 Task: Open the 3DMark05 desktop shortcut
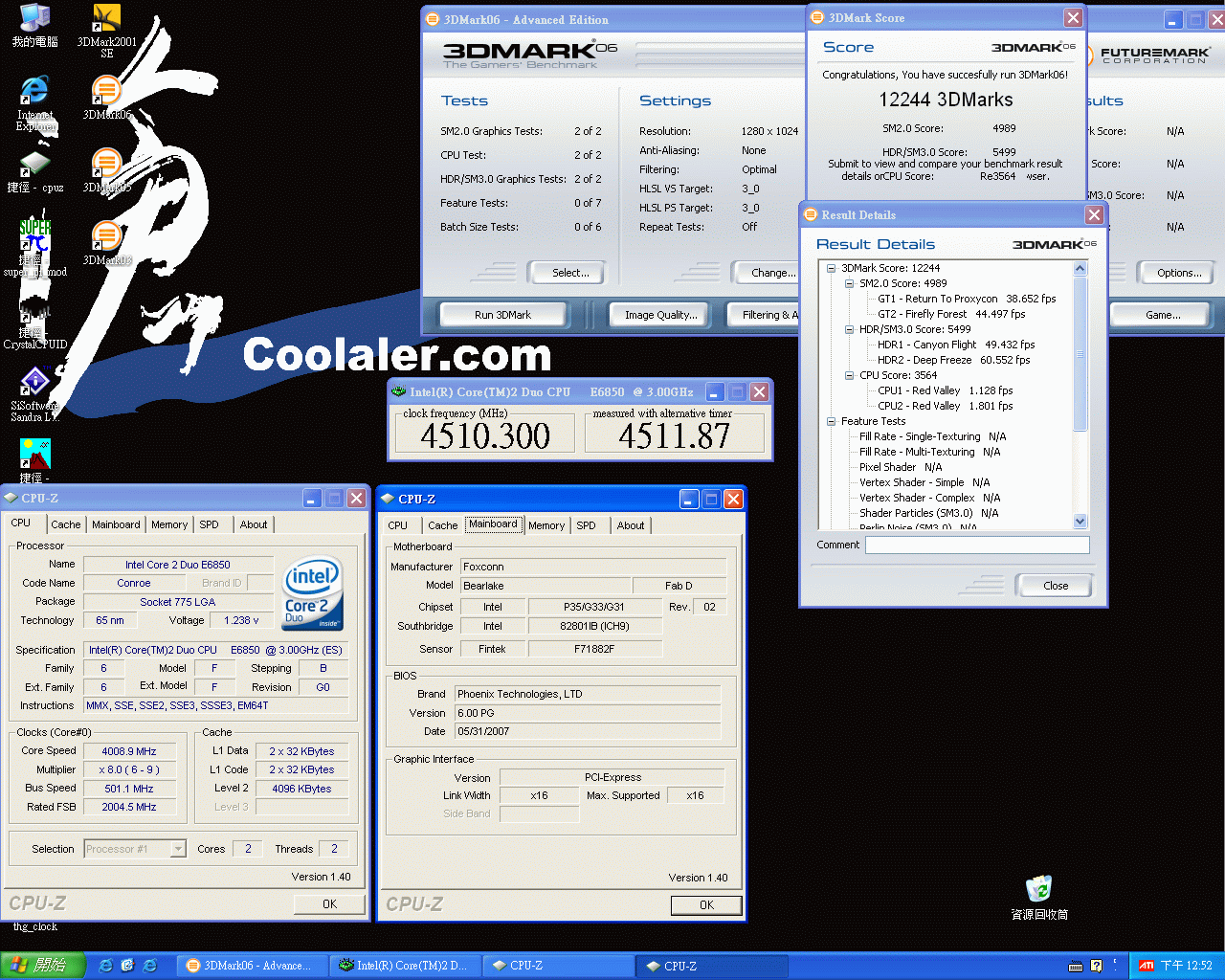point(106,171)
